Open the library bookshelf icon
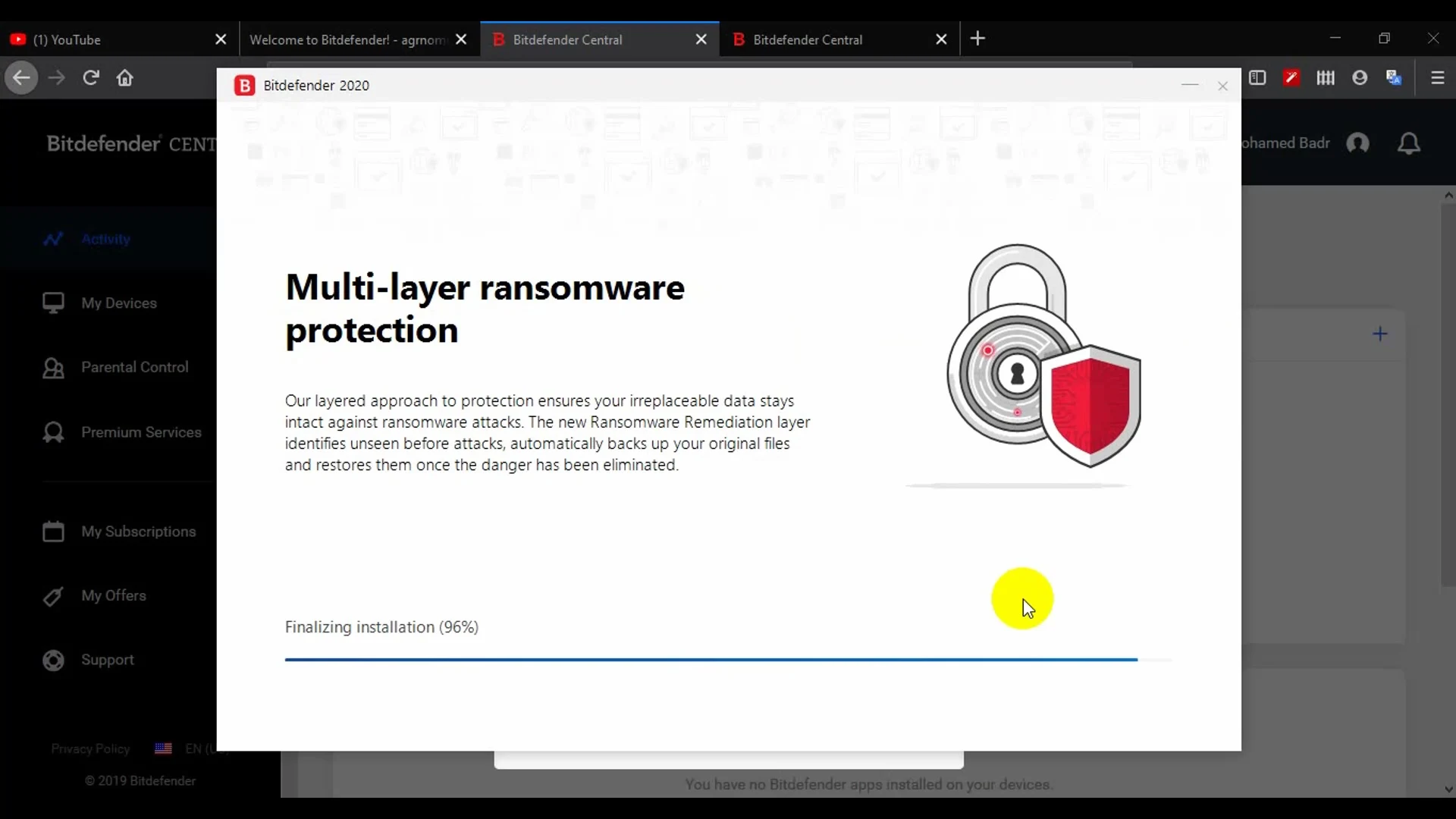1456x819 pixels. pyautogui.click(x=1326, y=78)
